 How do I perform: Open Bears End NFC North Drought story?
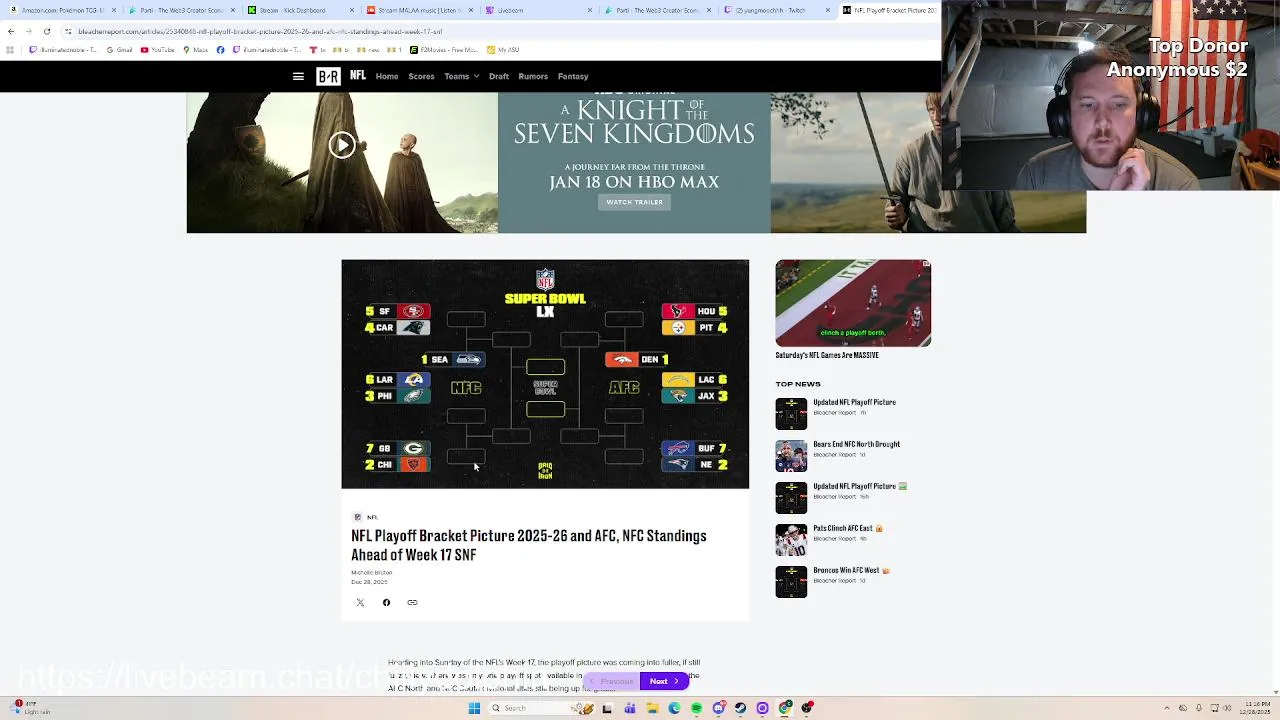pyautogui.click(x=856, y=444)
